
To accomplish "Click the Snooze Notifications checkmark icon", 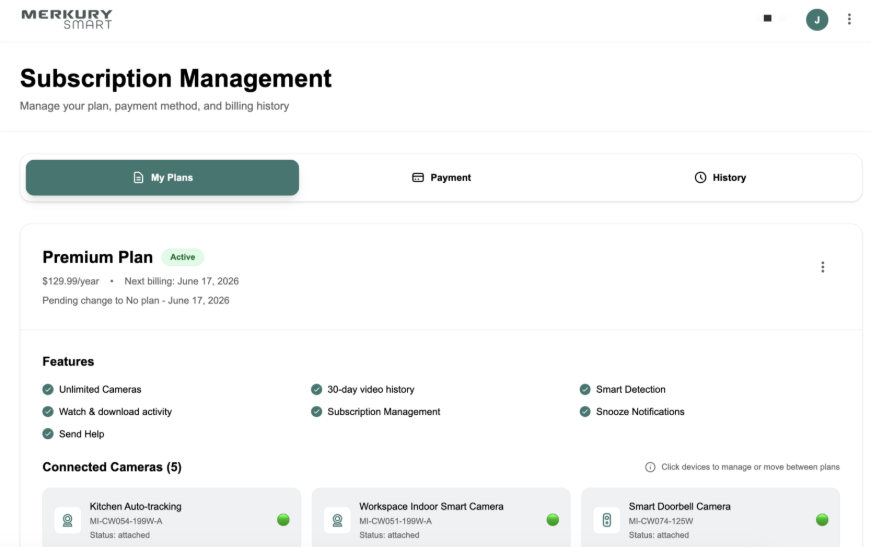I will point(585,411).
